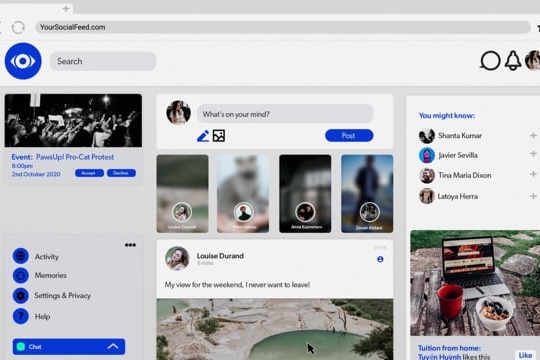The width and height of the screenshot is (540, 360).
Task: Click Shanta Kumar's name
Action: 460,136
